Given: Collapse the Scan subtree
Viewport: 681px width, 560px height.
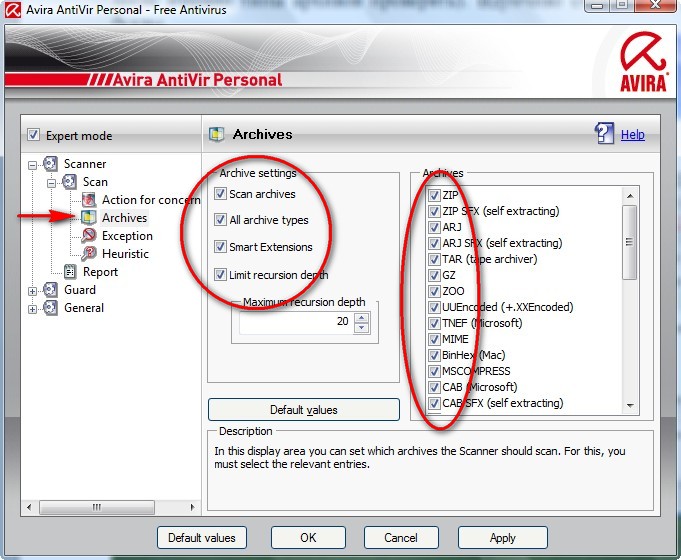Looking at the screenshot, I should click(51, 183).
